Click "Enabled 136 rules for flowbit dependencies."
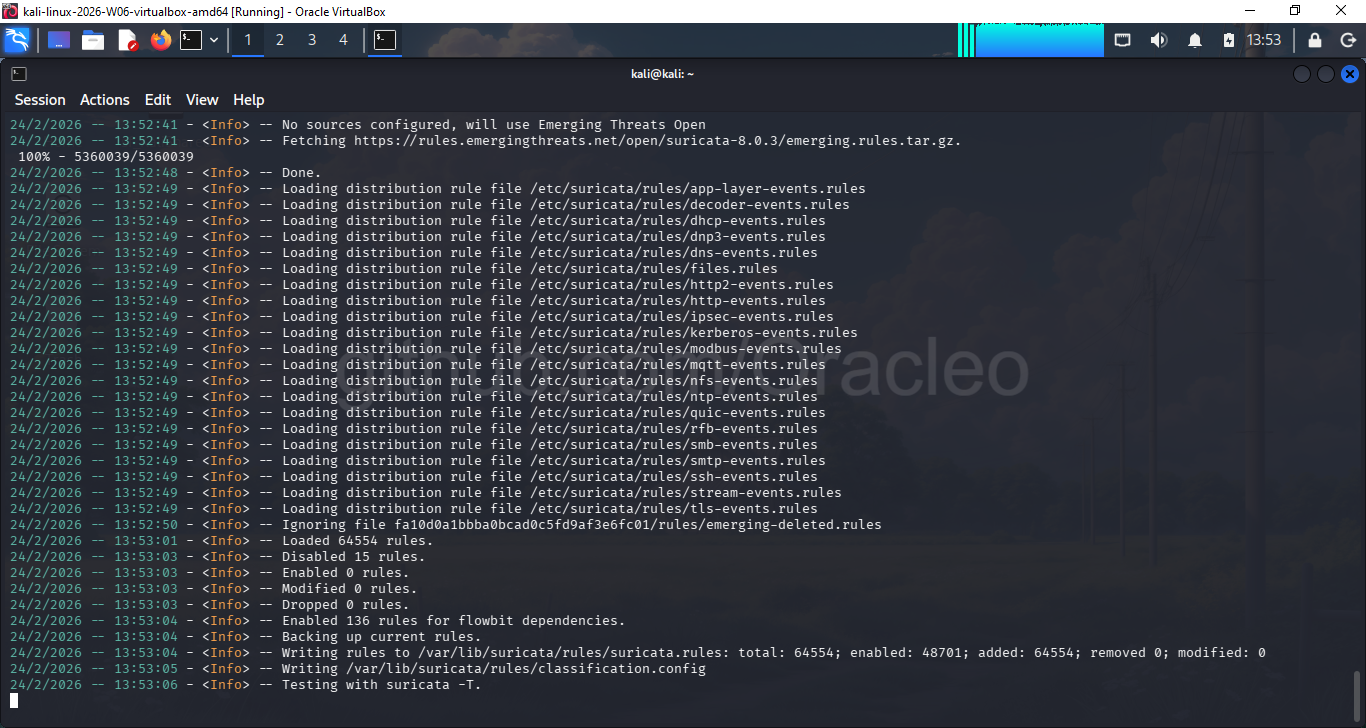 (x=454, y=621)
